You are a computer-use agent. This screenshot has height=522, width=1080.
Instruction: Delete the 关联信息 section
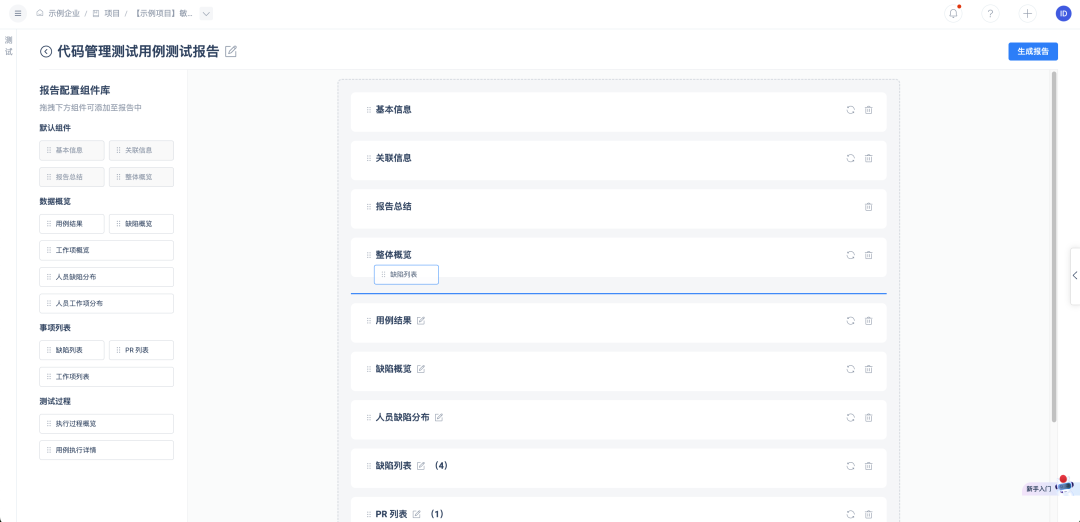point(868,158)
